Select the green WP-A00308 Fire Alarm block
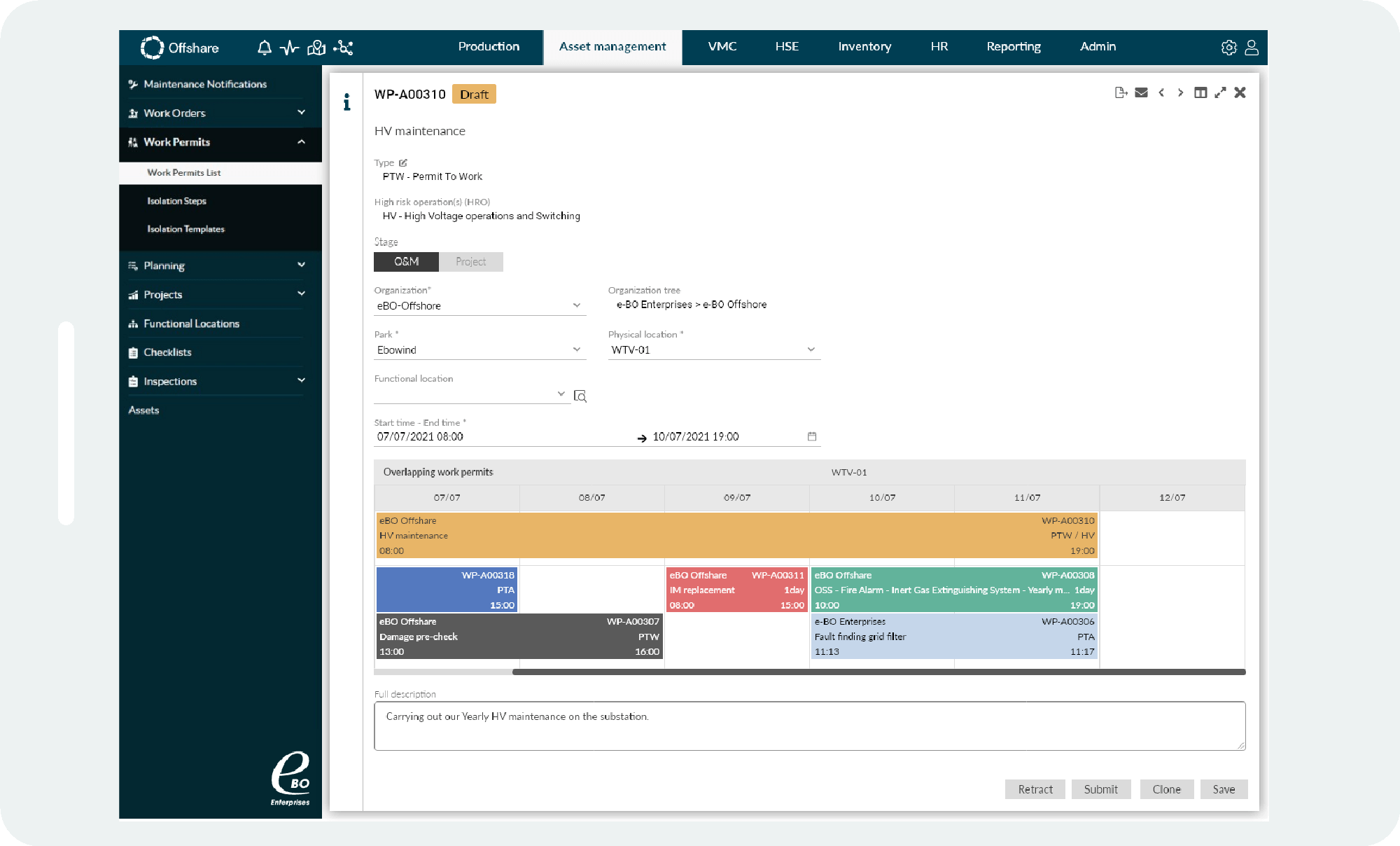This screenshot has width=1400, height=846. click(955, 590)
